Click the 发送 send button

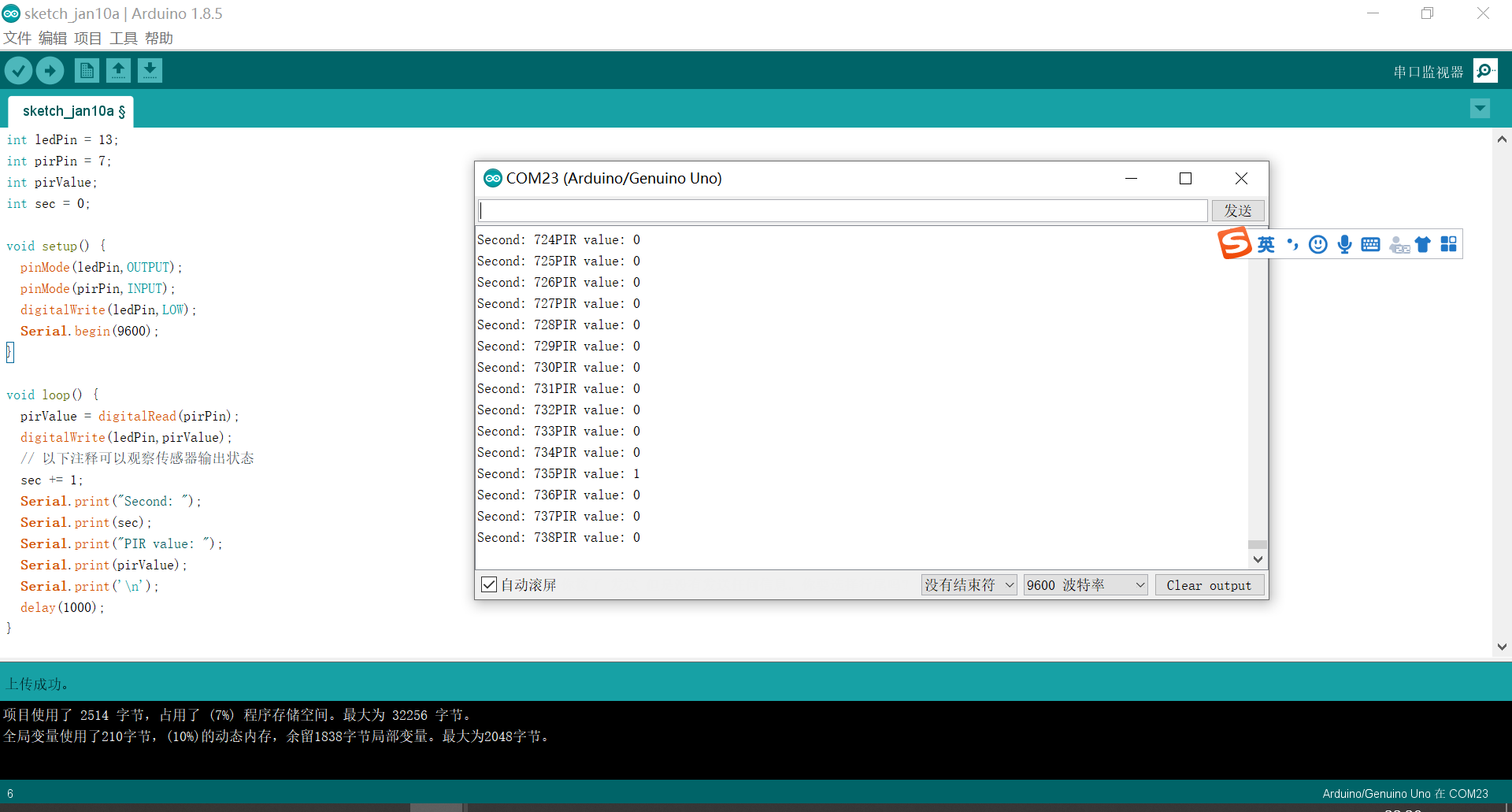click(x=1238, y=210)
